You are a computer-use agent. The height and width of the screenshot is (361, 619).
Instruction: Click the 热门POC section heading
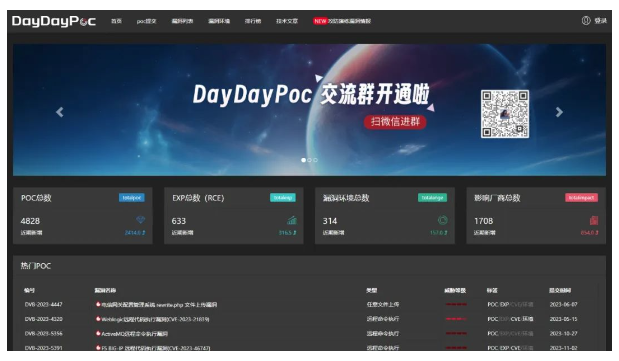click(x=36, y=266)
